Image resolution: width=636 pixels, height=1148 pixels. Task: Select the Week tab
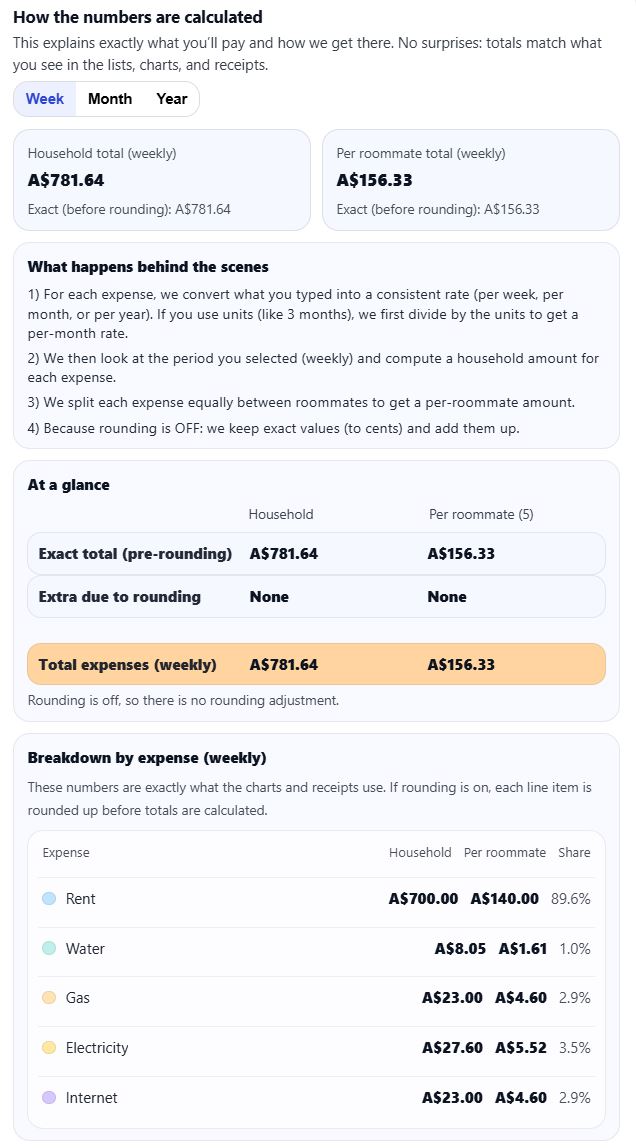coord(44,99)
